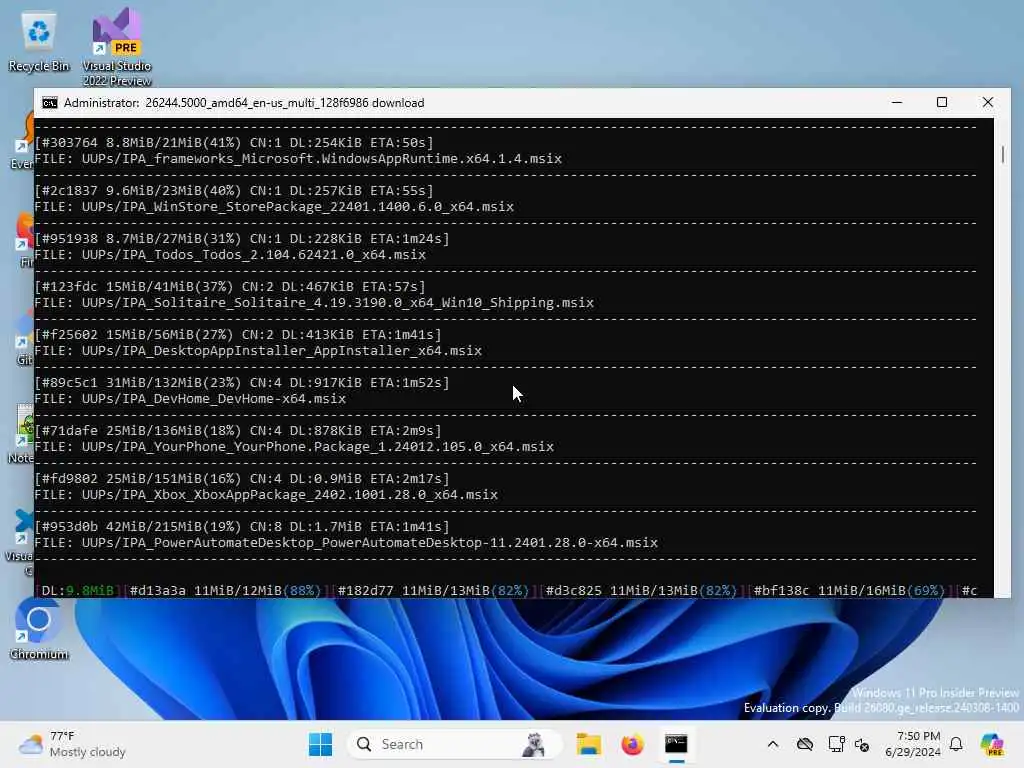The image size is (1024, 768).
Task: Close the Administrator download window
Action: (x=987, y=103)
